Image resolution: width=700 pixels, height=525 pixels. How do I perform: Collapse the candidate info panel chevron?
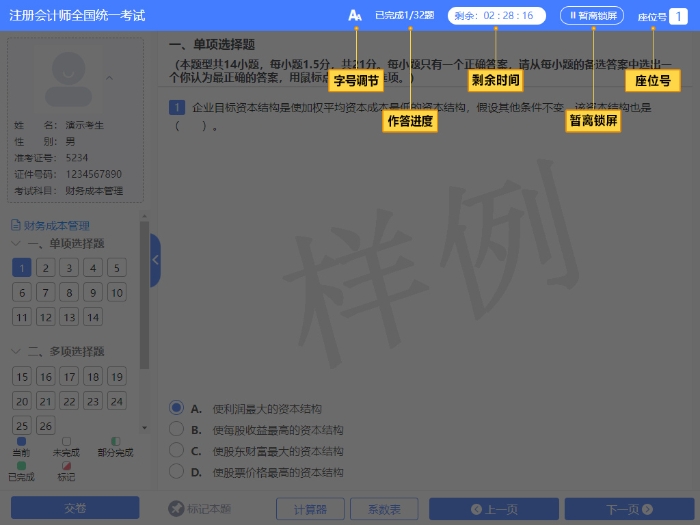pos(109,78)
